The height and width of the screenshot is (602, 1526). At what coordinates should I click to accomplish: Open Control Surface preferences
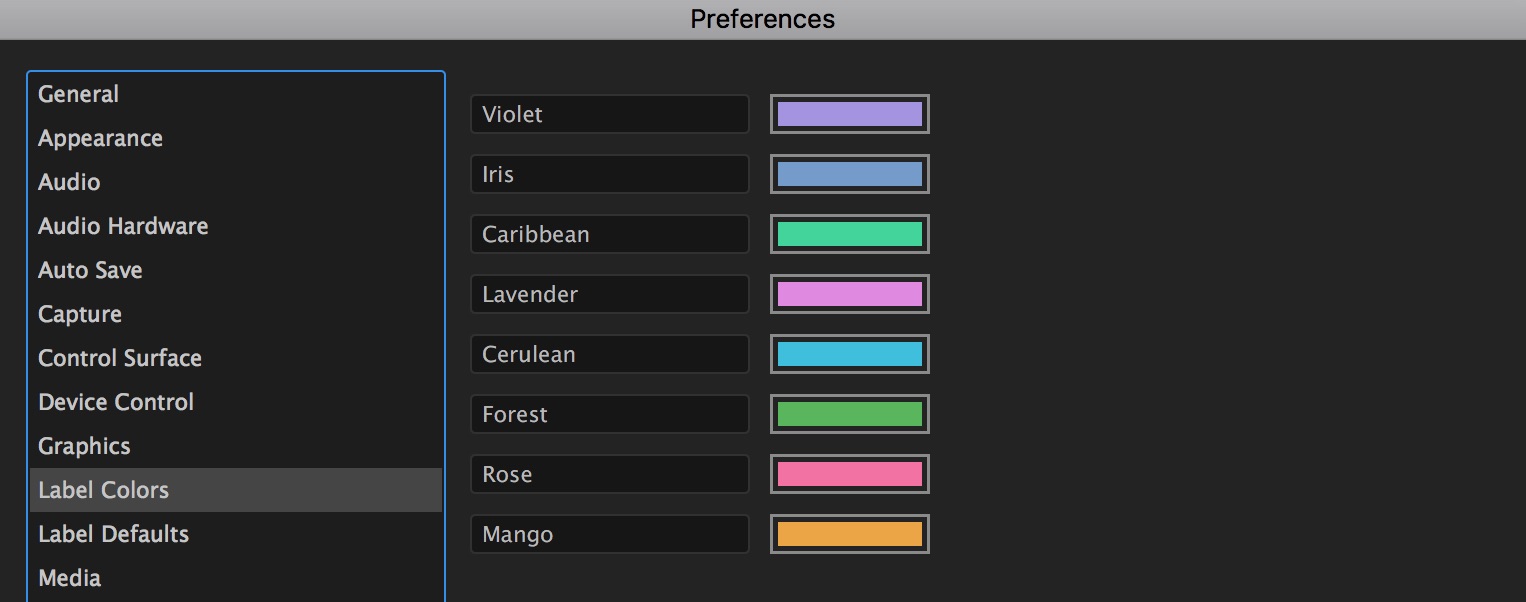[x=236, y=358]
